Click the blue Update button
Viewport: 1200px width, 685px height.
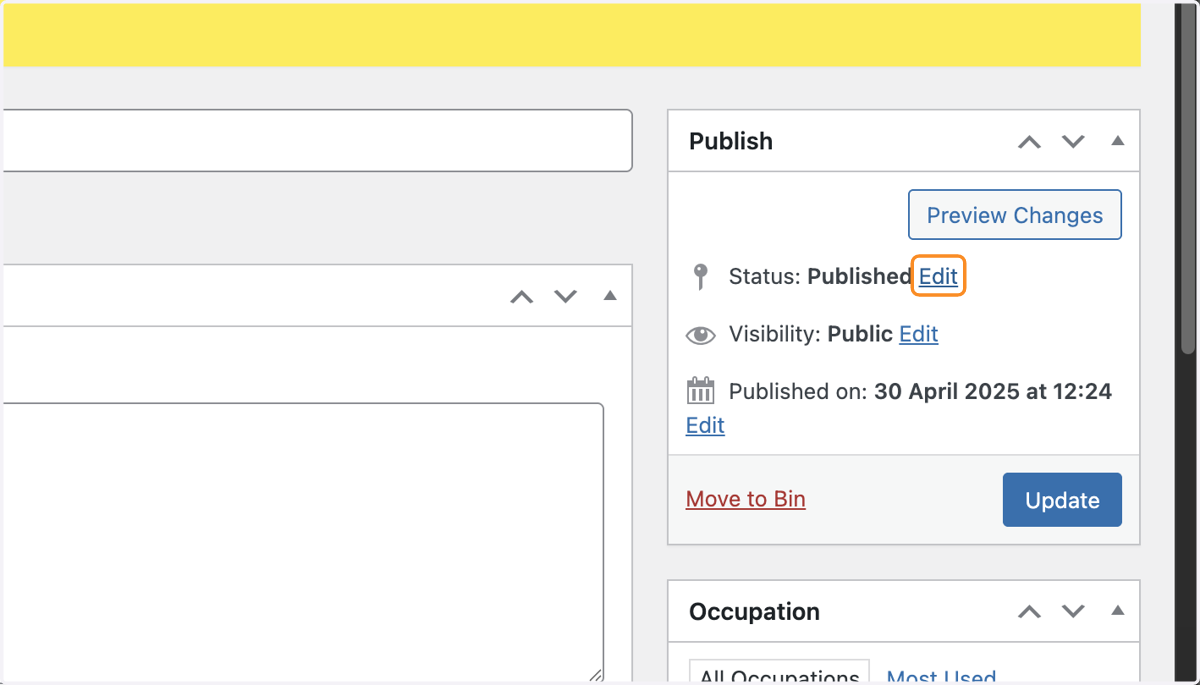click(x=1062, y=500)
